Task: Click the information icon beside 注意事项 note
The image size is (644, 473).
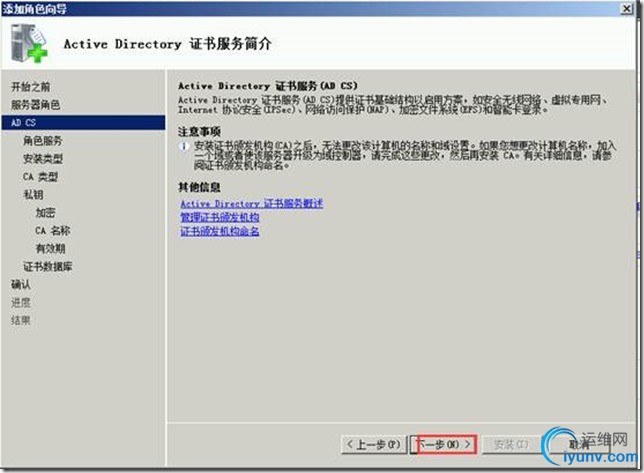Action: (x=184, y=147)
